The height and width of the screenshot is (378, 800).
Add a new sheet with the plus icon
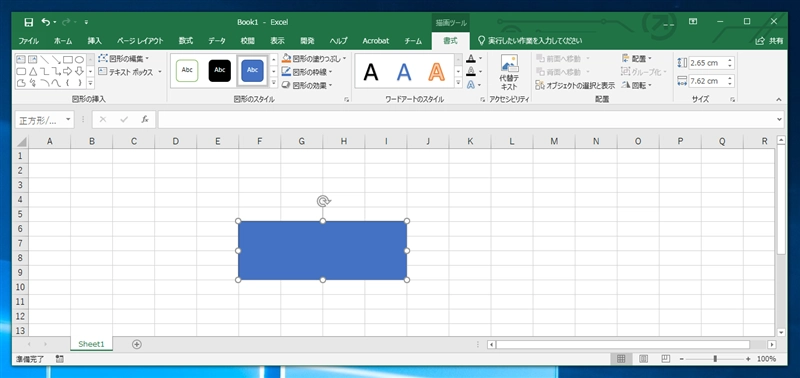[x=136, y=344]
